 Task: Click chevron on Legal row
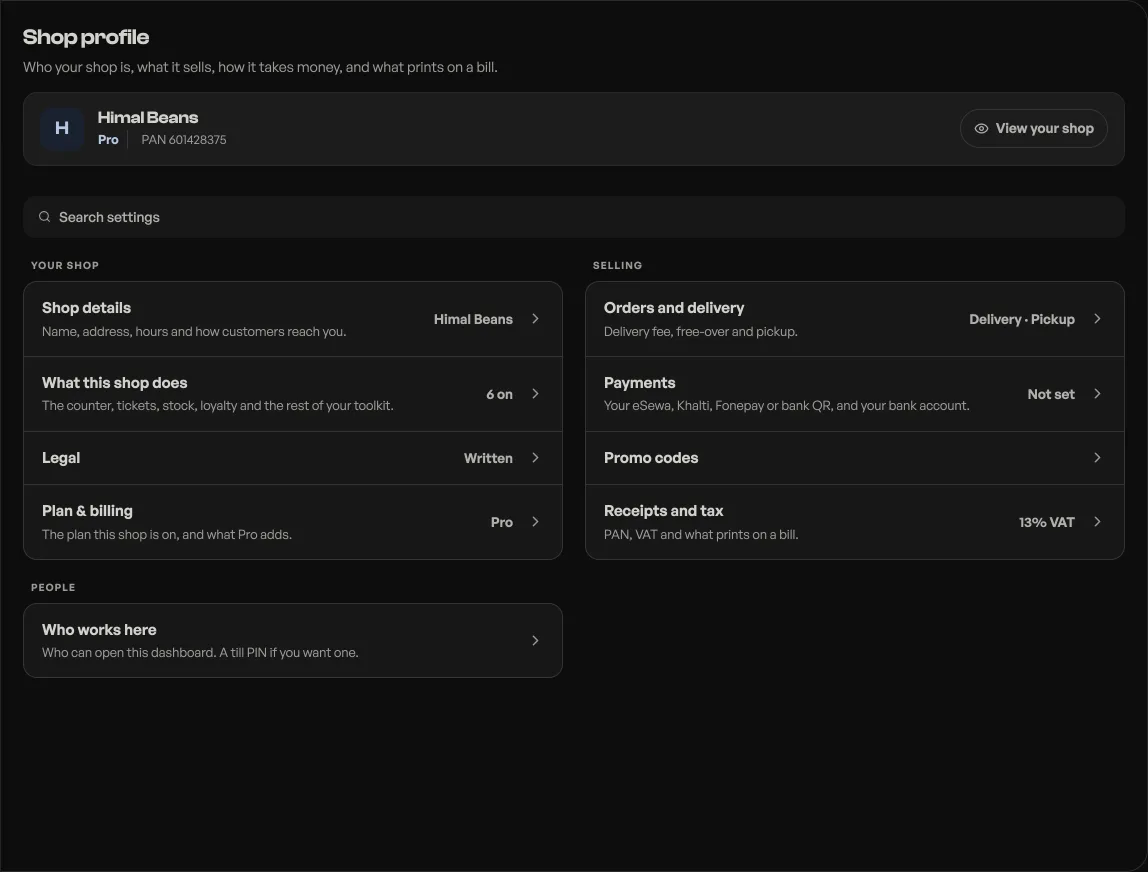535,458
